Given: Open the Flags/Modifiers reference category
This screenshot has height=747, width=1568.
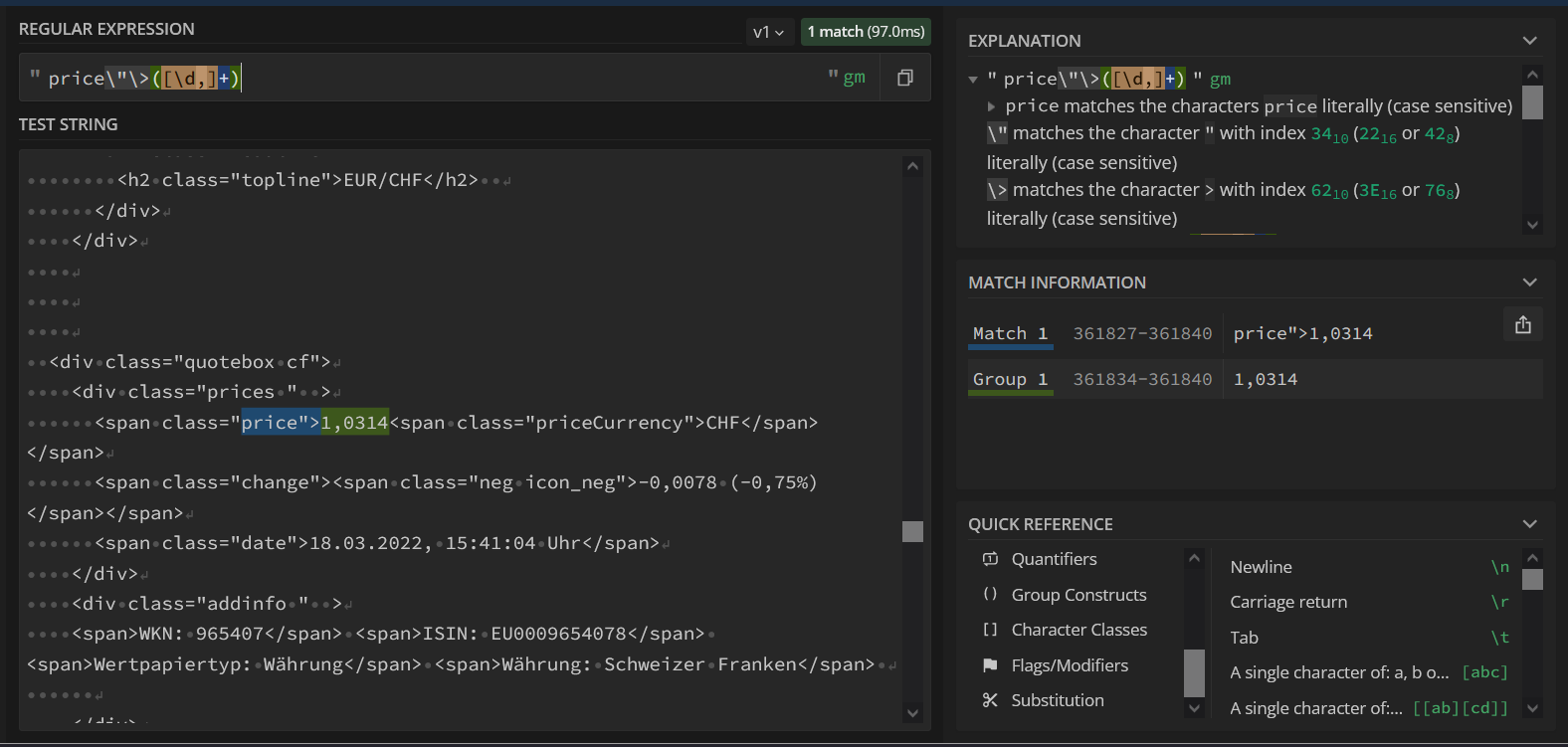Looking at the screenshot, I should click(x=1070, y=665).
